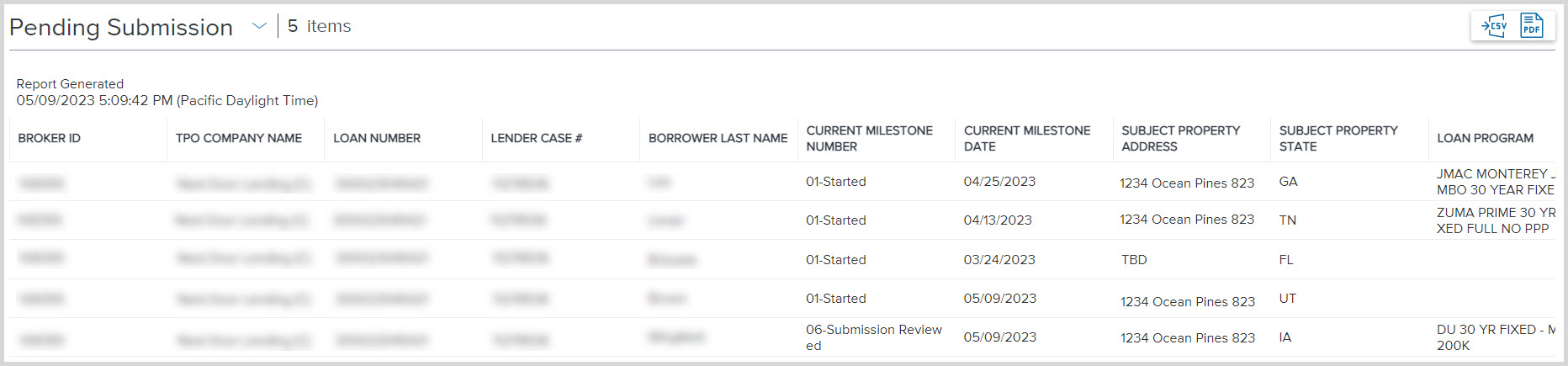1568x366 pixels.
Task: Select the Lender Case # column header
Action: click(x=537, y=138)
